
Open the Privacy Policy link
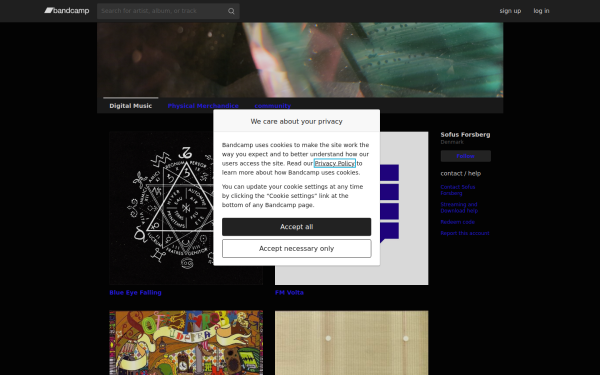pyautogui.click(x=335, y=163)
